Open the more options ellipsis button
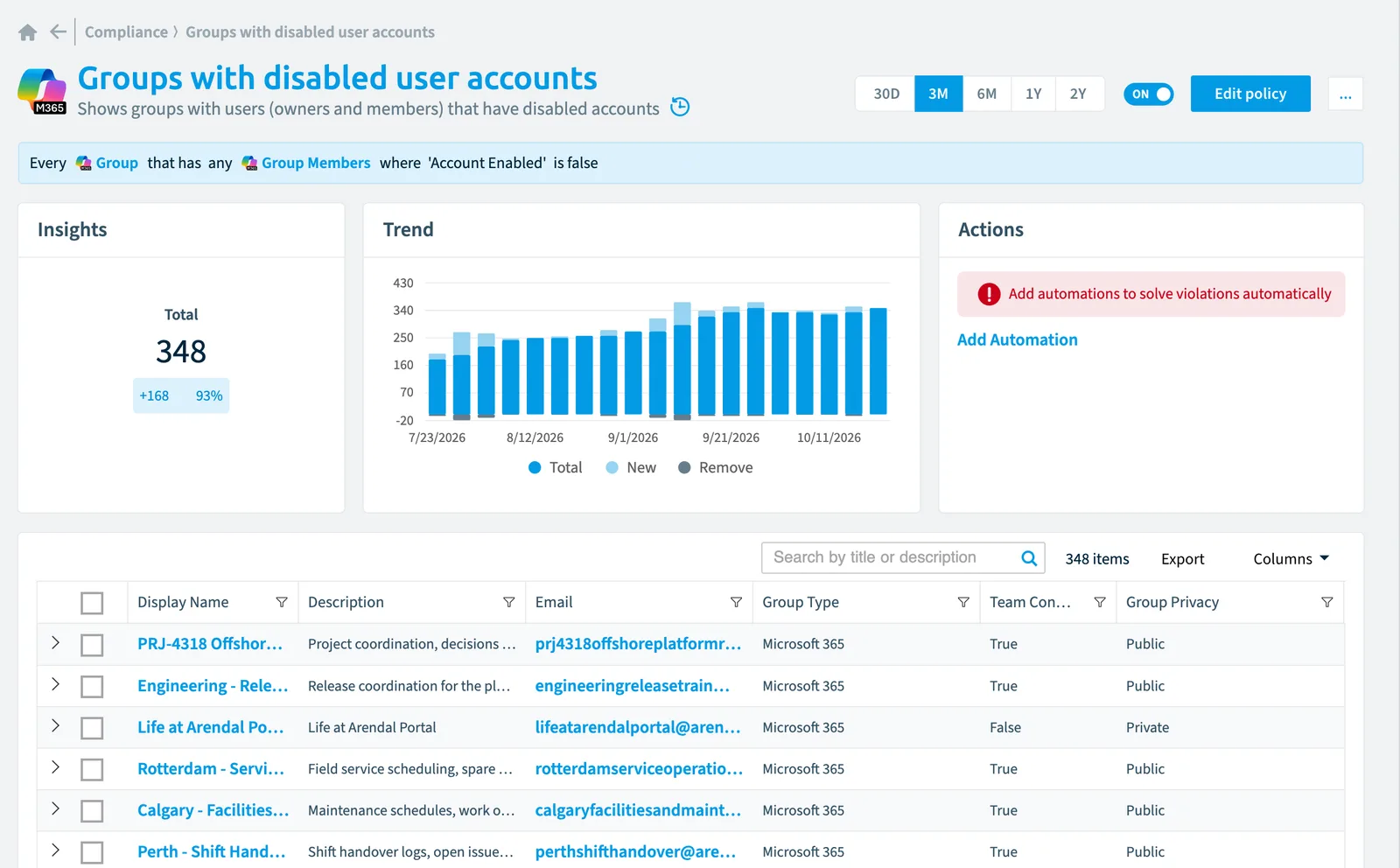The width and height of the screenshot is (1400, 868). pyautogui.click(x=1345, y=94)
